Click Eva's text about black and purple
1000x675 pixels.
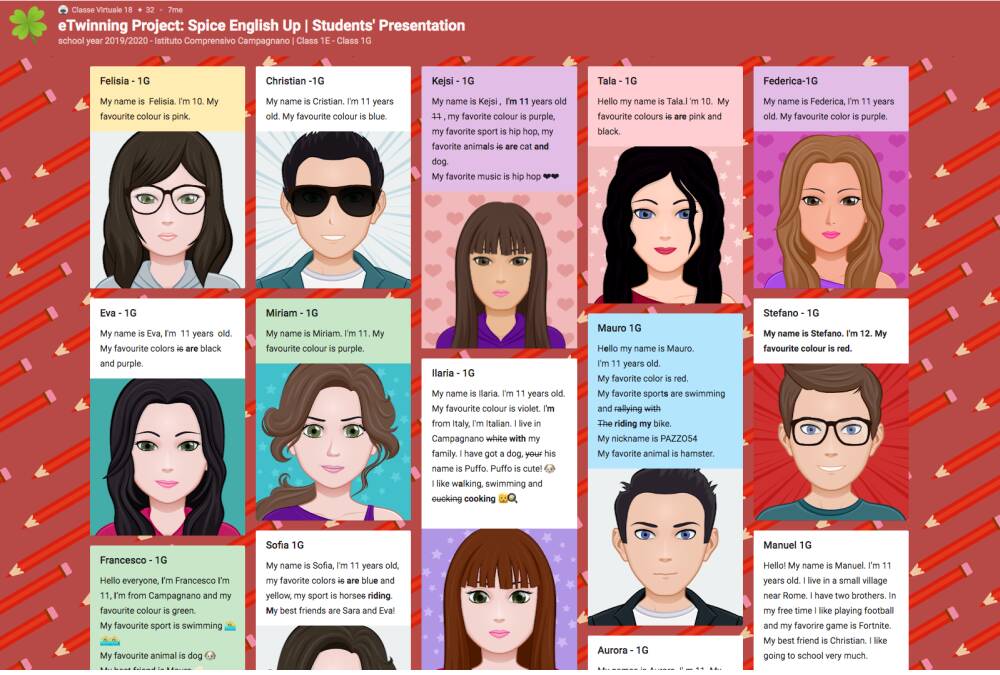pos(166,348)
